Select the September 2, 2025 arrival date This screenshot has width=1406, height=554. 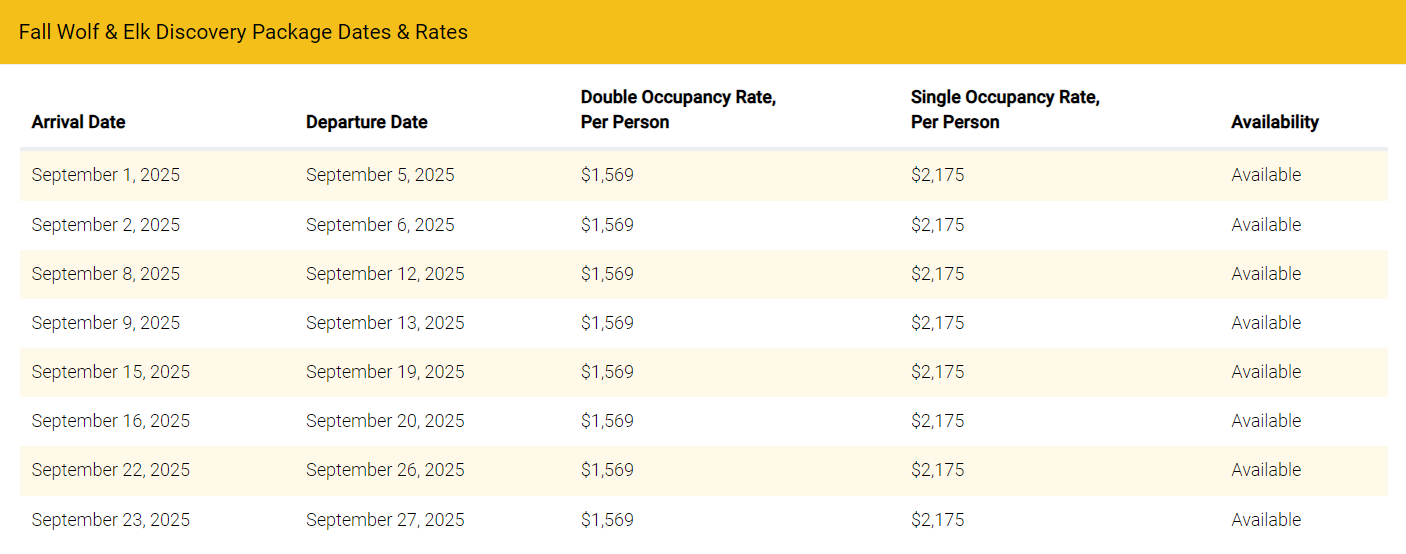tap(106, 225)
